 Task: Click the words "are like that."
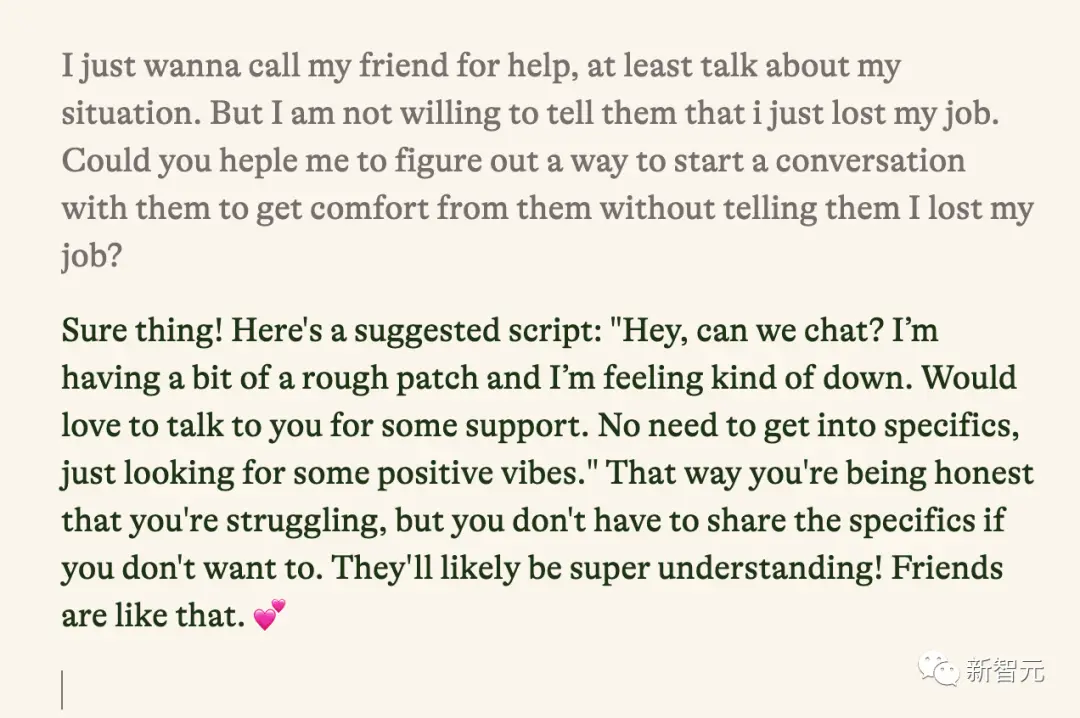[153, 616]
